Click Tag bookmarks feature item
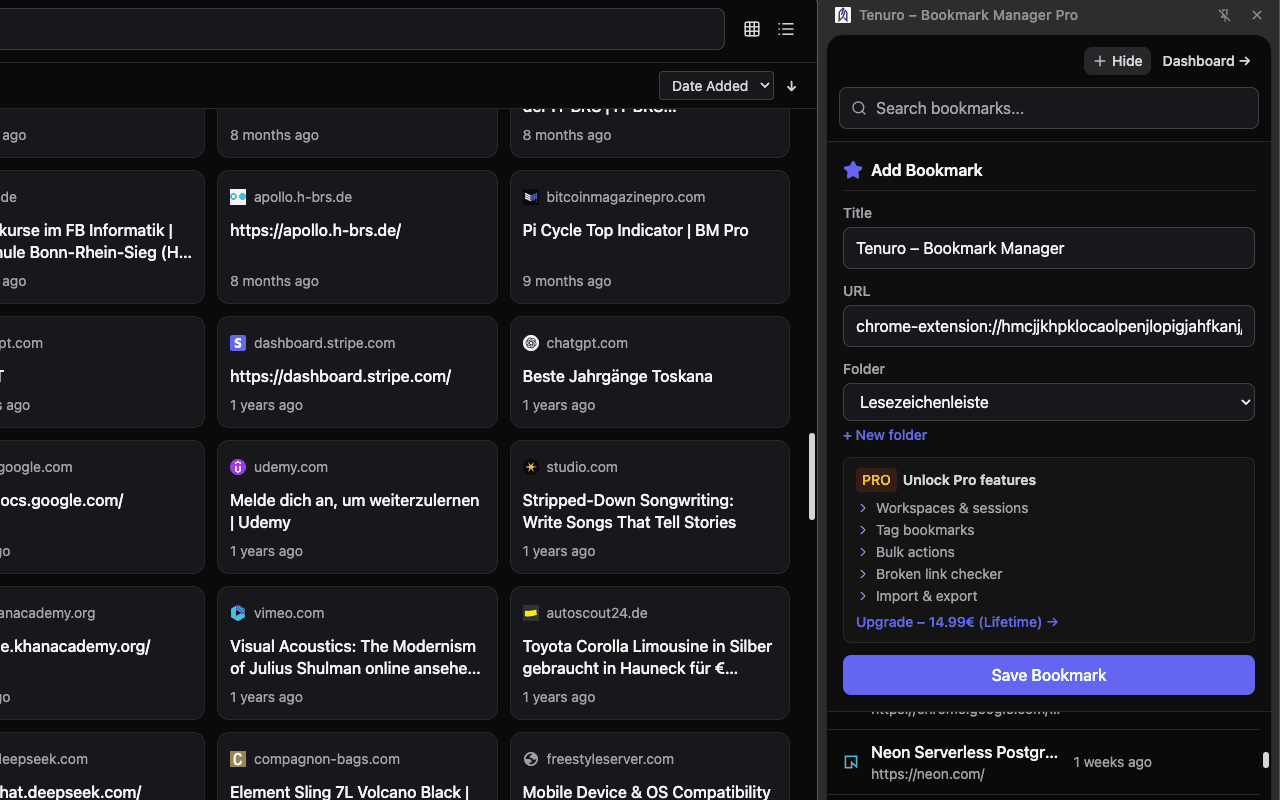This screenshot has height=800, width=1280. coord(916,530)
